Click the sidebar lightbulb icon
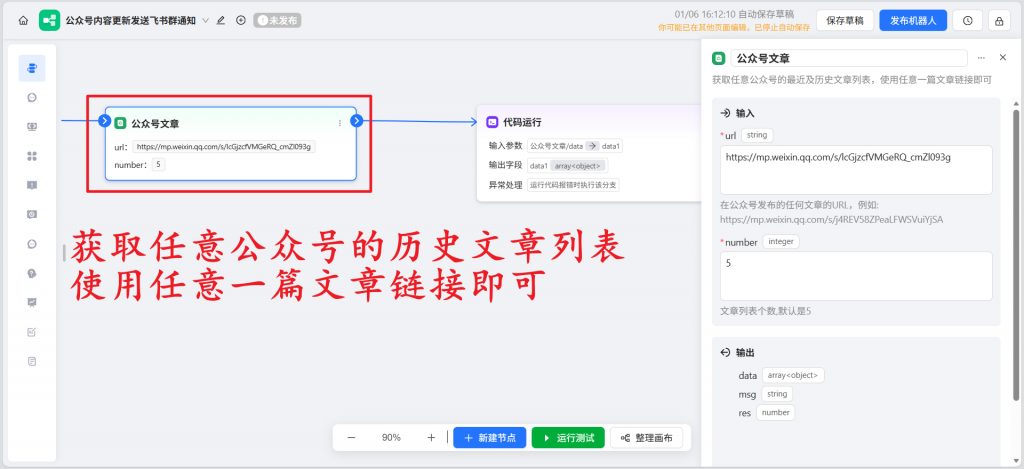The width and height of the screenshot is (1024, 469). (x=32, y=273)
